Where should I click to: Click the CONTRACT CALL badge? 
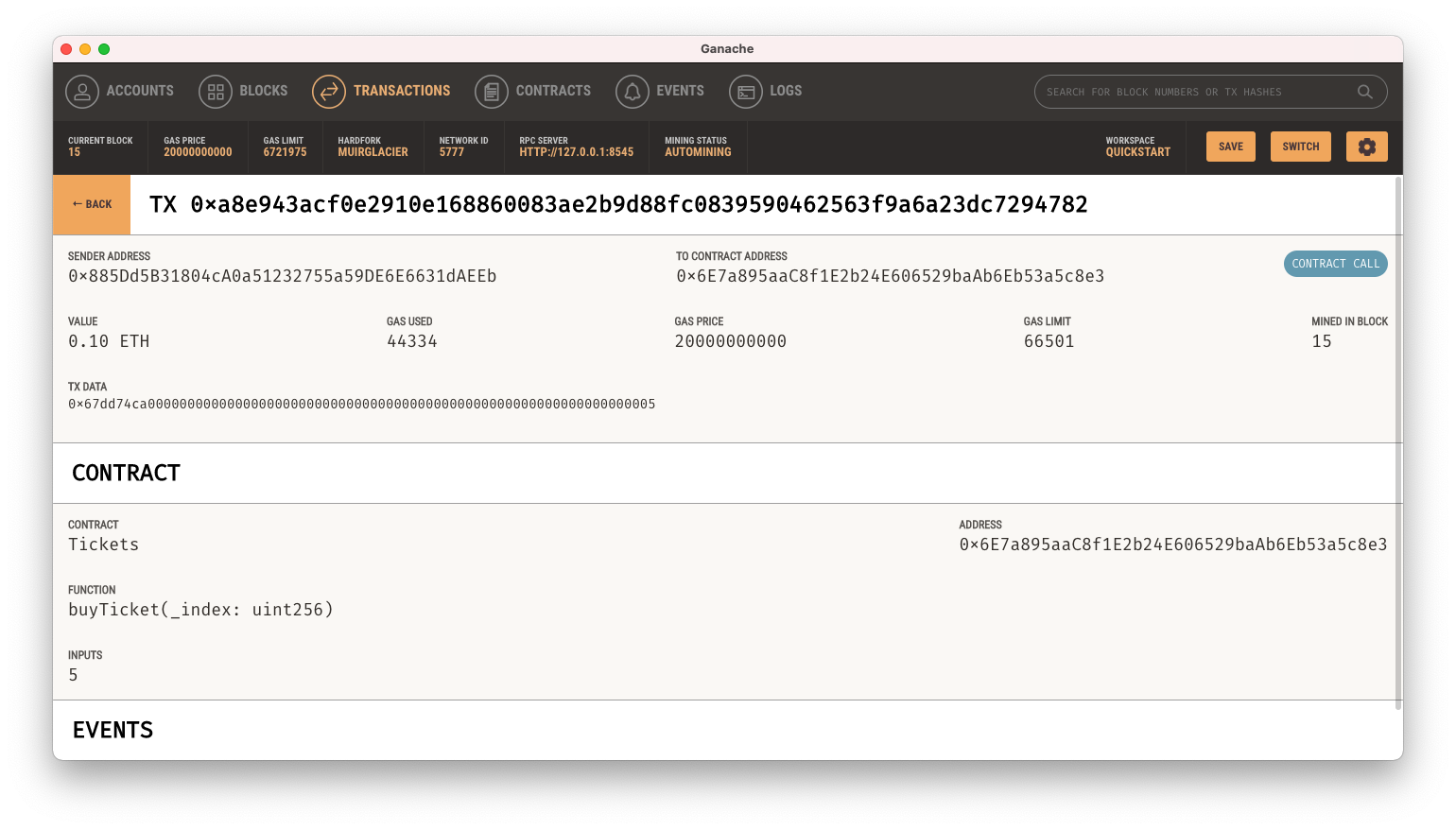1335,264
